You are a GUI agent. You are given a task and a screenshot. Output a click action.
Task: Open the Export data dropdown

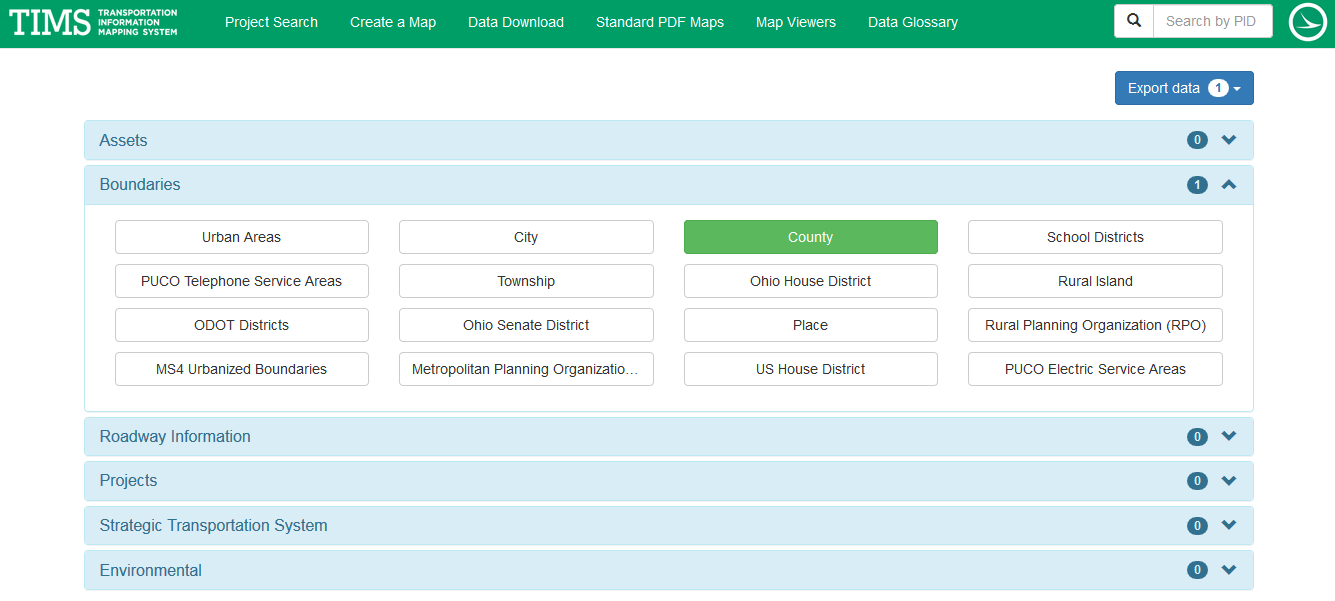(1183, 88)
